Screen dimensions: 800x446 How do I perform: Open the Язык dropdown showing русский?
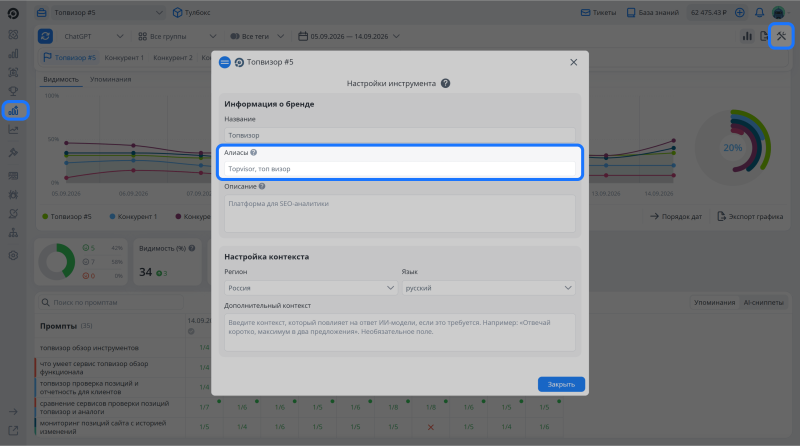(x=488, y=288)
